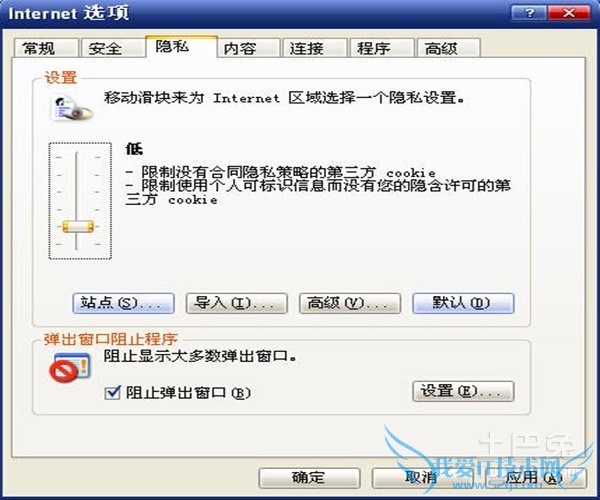Open pop-up blocker 设置(E)... button
Image resolution: width=600 pixels, height=500 pixels.
[463, 391]
